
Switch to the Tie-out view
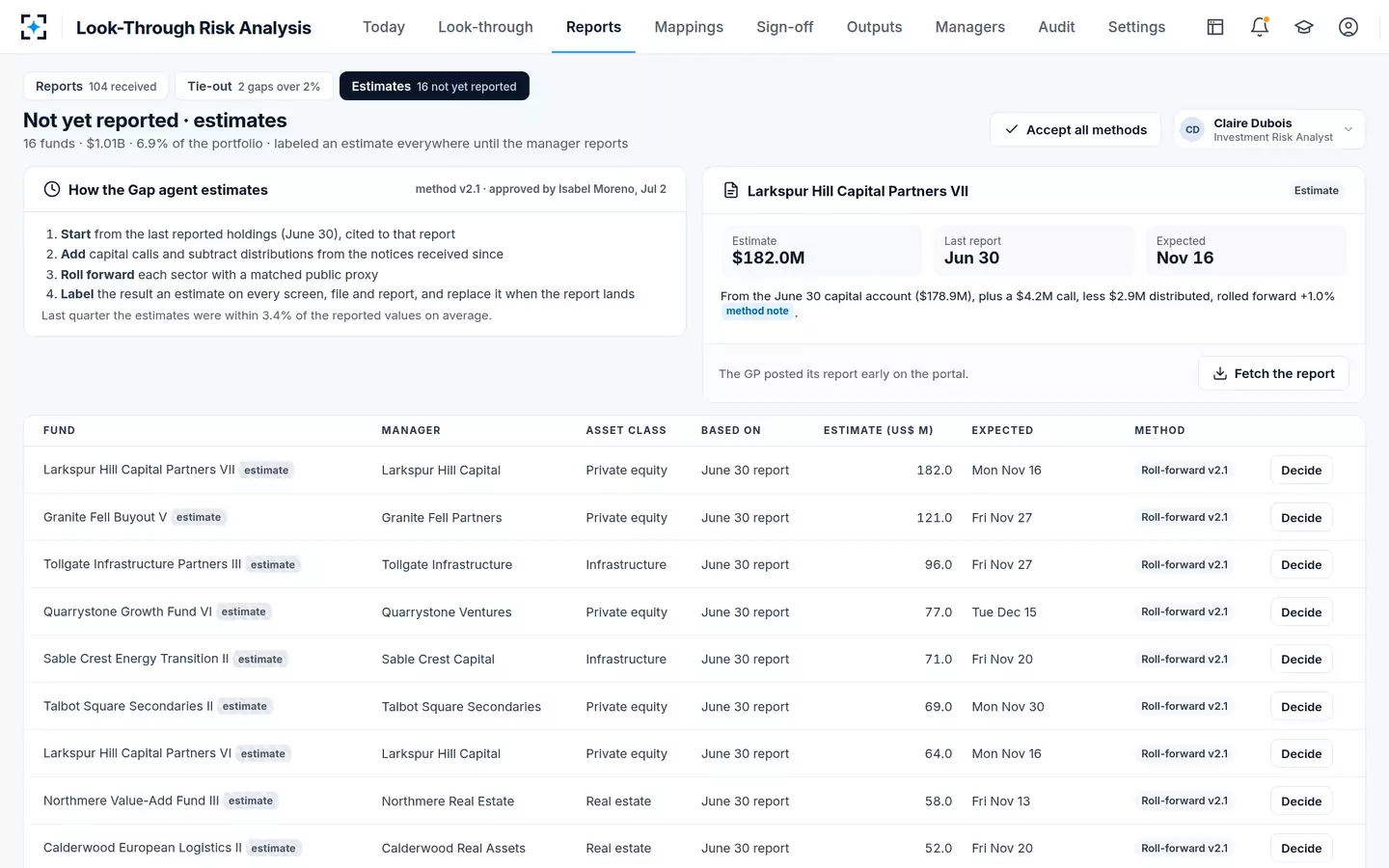point(254,86)
